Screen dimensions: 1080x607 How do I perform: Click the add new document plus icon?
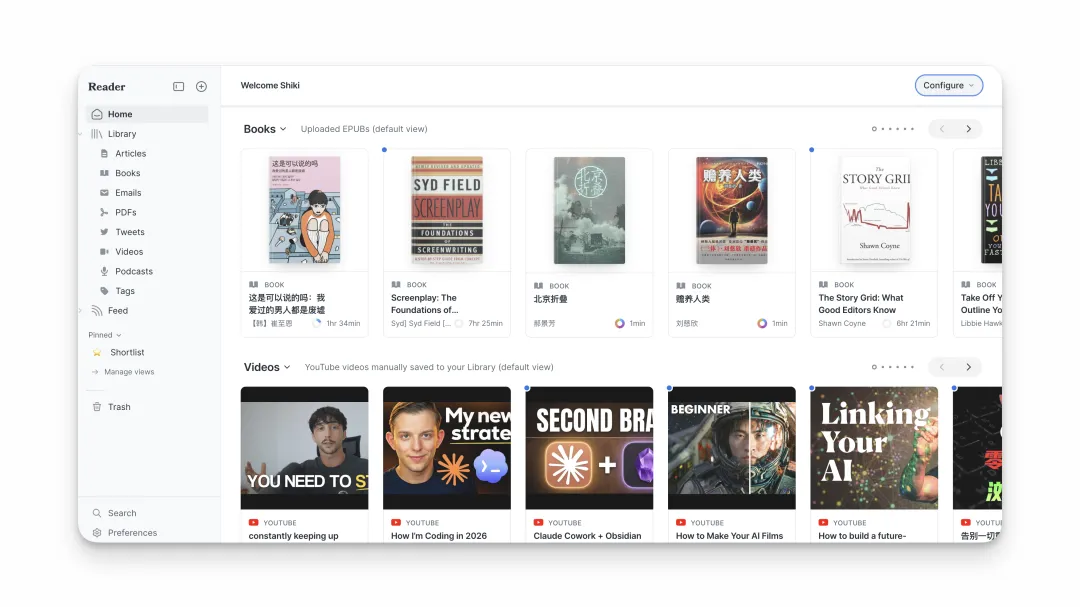(201, 87)
